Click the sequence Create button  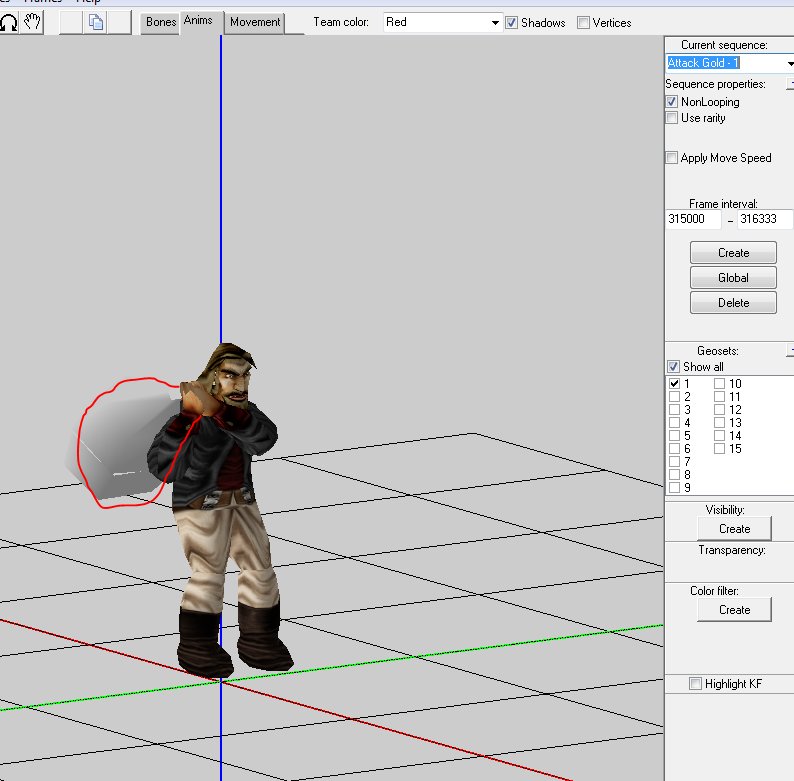[733, 253]
